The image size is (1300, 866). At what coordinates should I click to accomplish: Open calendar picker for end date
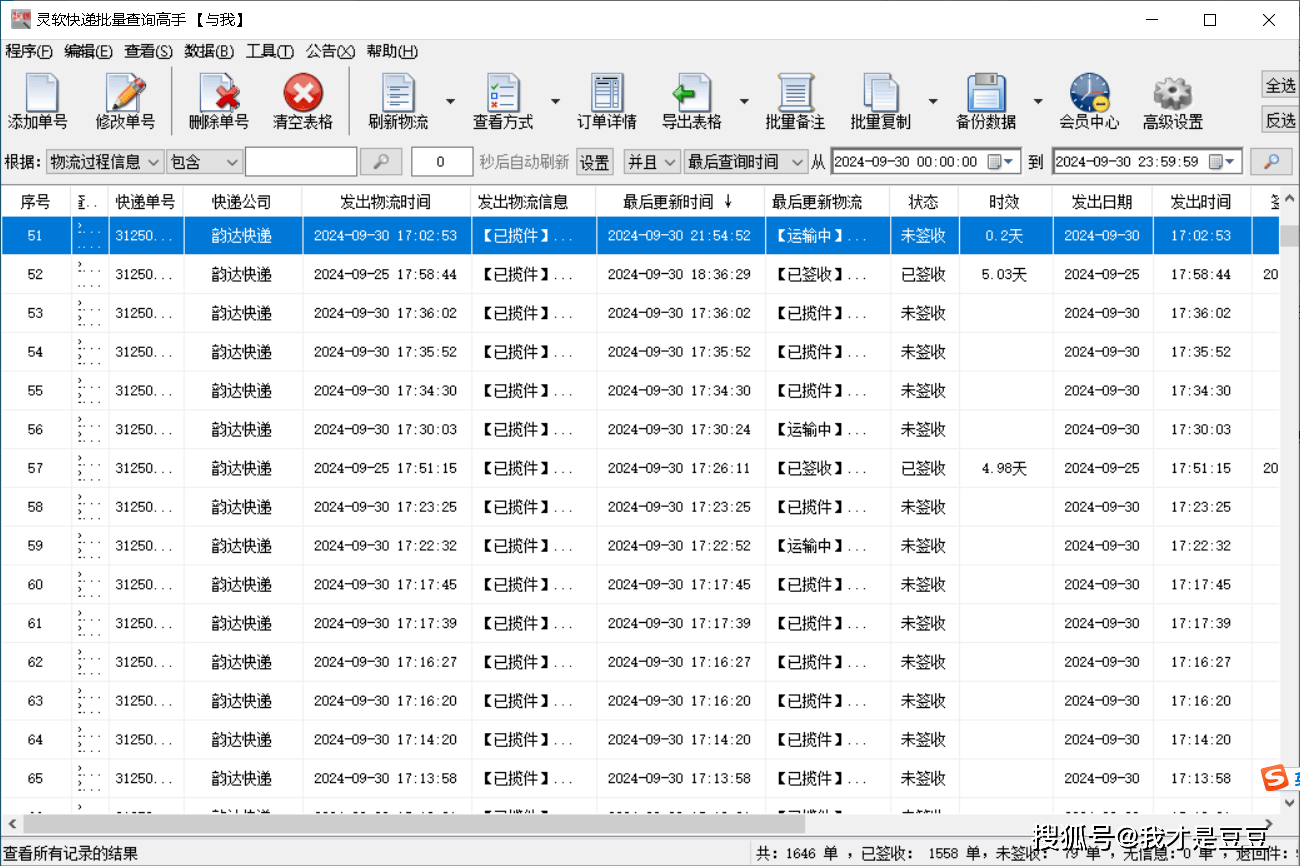pos(1222,161)
